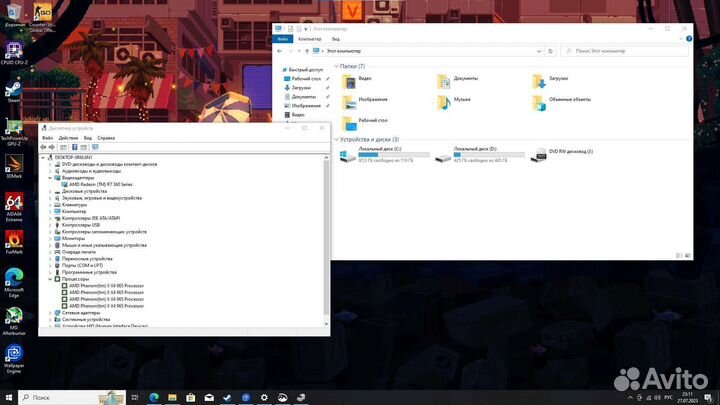The image size is (720, 405).
Task: Open the 3DMark desktop shortcut
Action: [14, 162]
